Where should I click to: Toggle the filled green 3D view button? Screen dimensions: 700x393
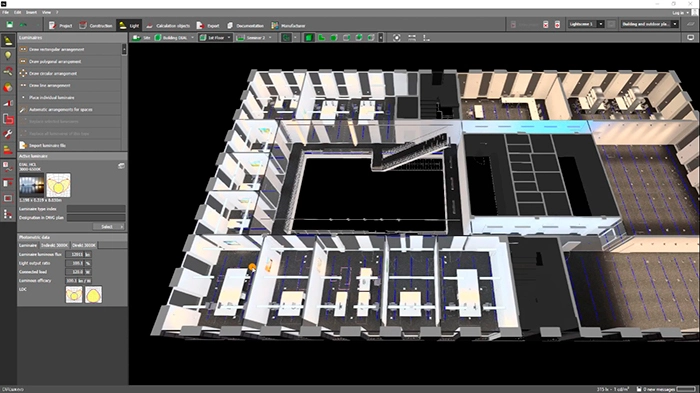(308, 38)
